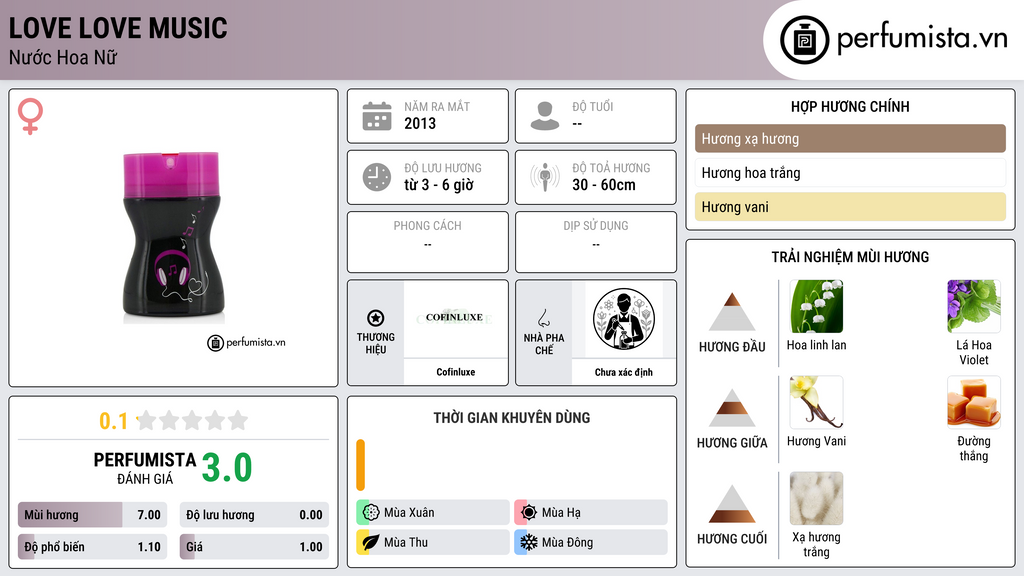This screenshot has height=576, width=1024.
Task: Click the Nước Hoa Nữ subtitle
Action: [63, 57]
